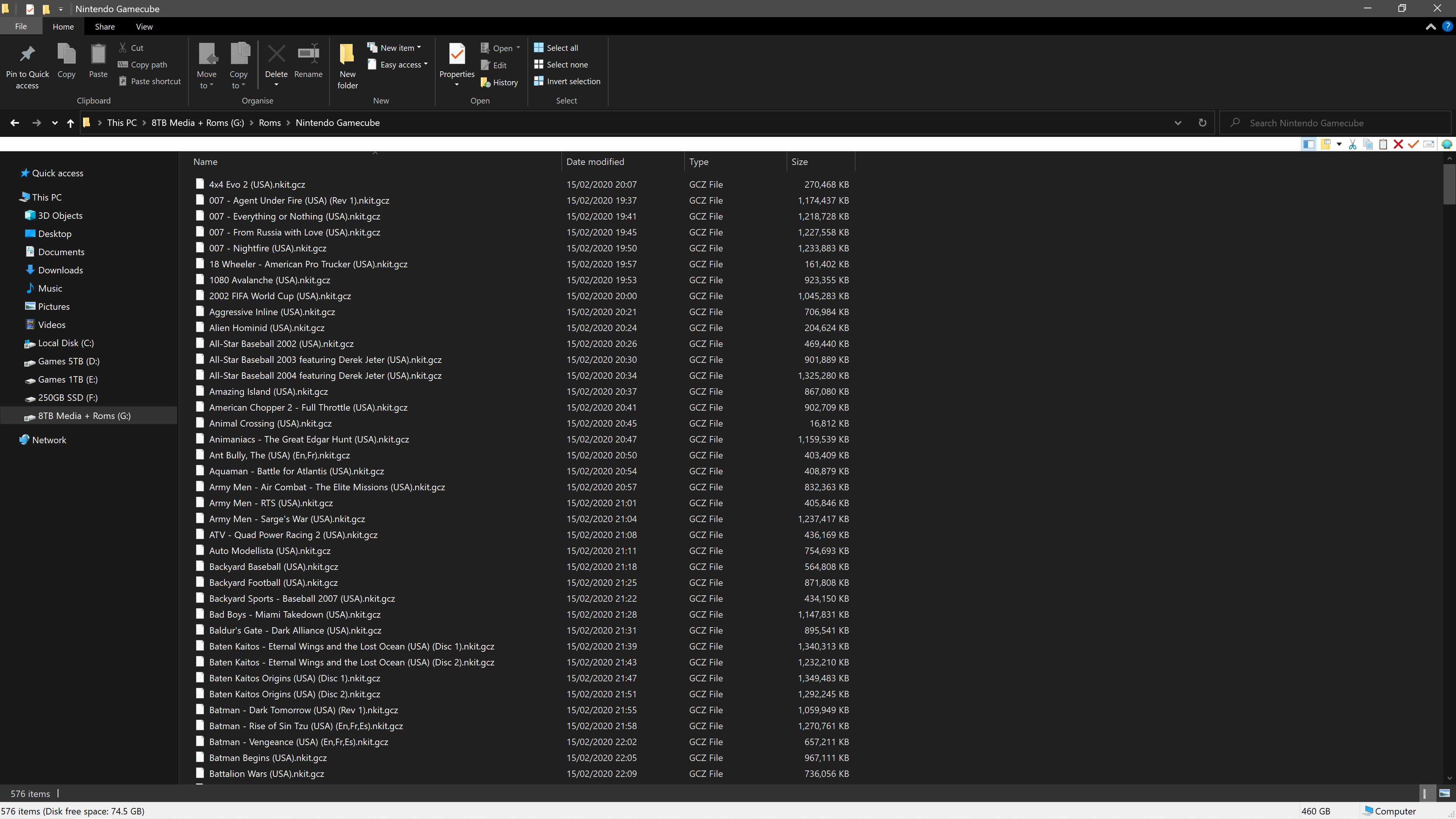
Task: Click the Pin to Quick access icon
Action: (x=27, y=54)
